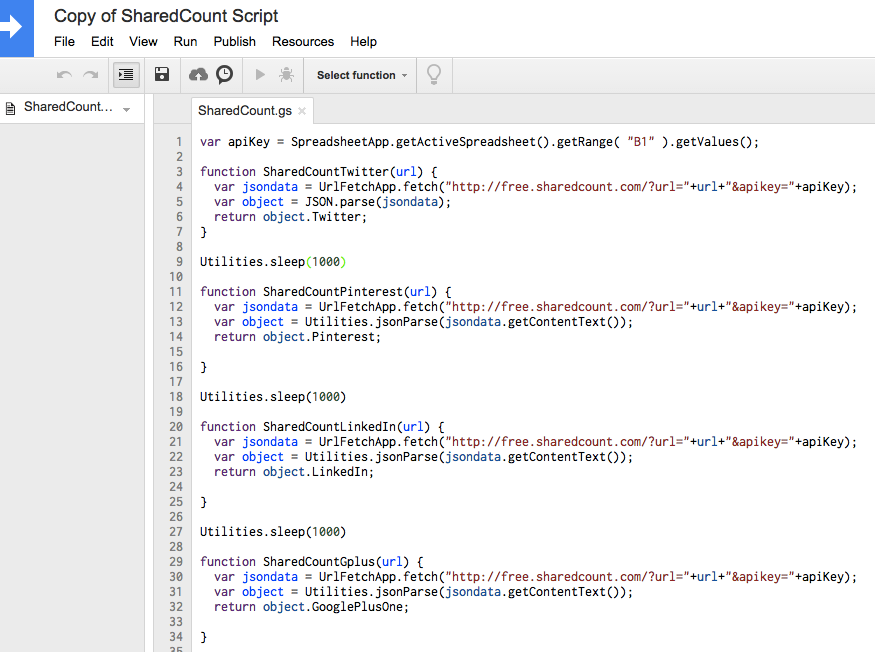
Task: Open the SharedCount file options chevron in sidebar
Action: 124,107
